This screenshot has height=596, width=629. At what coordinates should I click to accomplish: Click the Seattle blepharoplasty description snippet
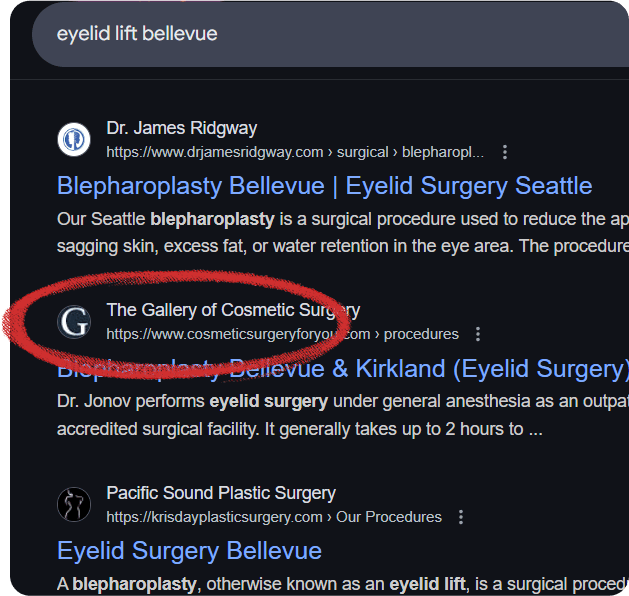click(x=343, y=233)
